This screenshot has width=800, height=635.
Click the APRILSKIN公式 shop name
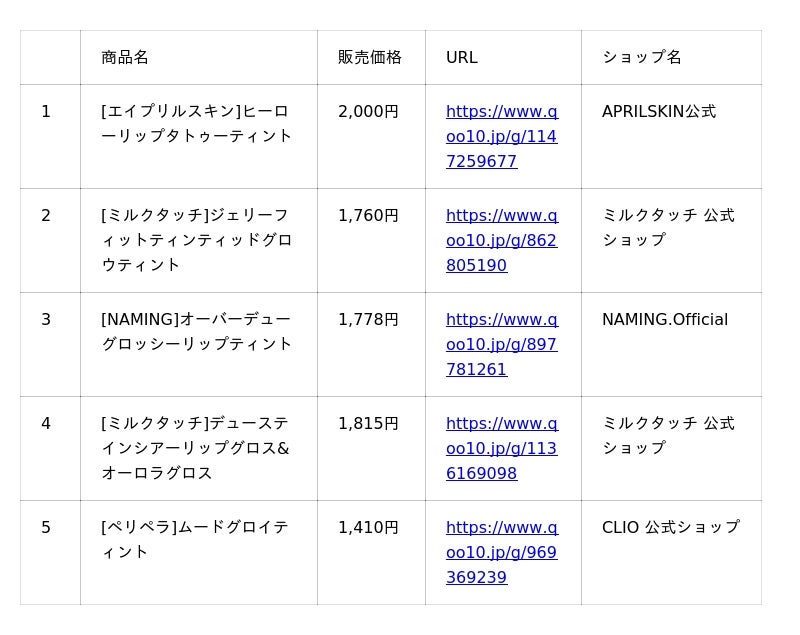pyautogui.click(x=659, y=112)
